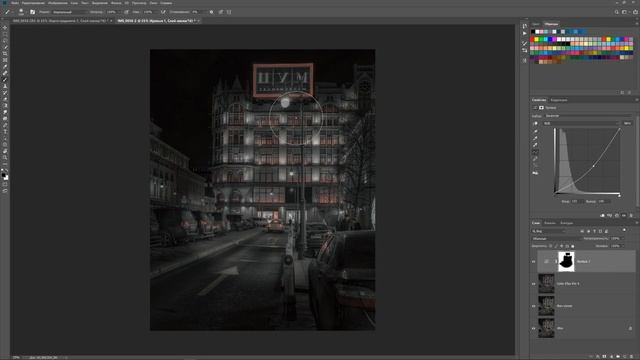Select the Gradient tool
Image resolution: width=640 pixels, height=360 pixels.
click(5, 105)
